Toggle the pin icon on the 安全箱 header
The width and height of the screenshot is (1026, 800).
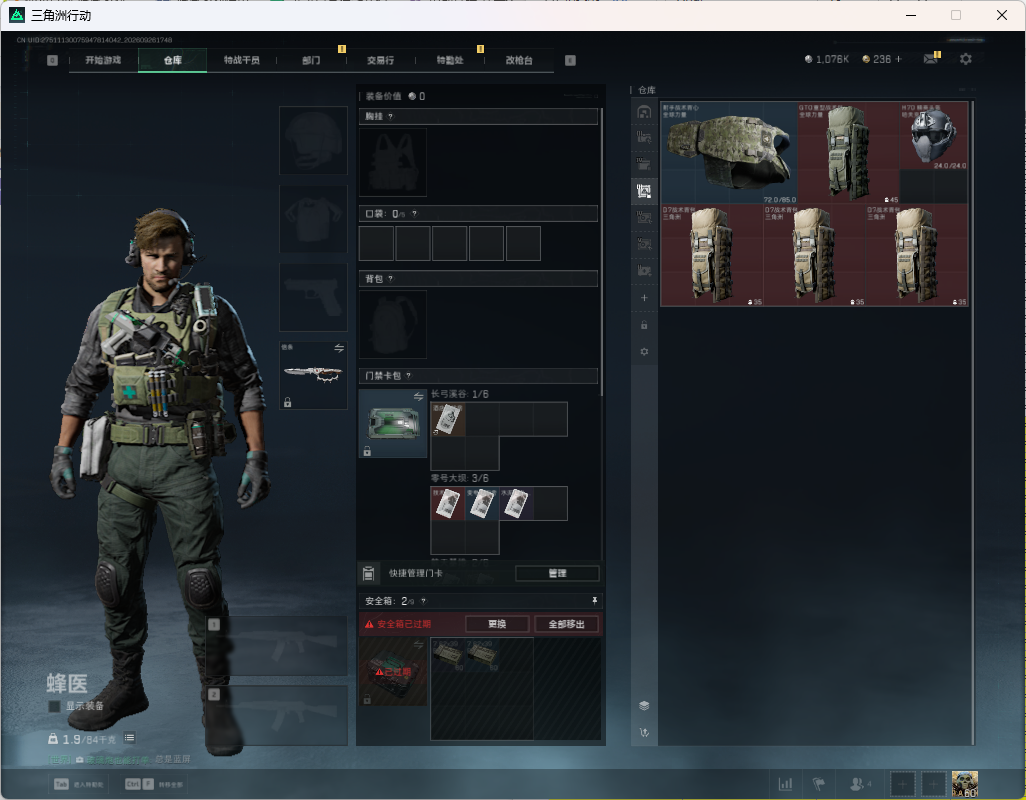click(594, 600)
